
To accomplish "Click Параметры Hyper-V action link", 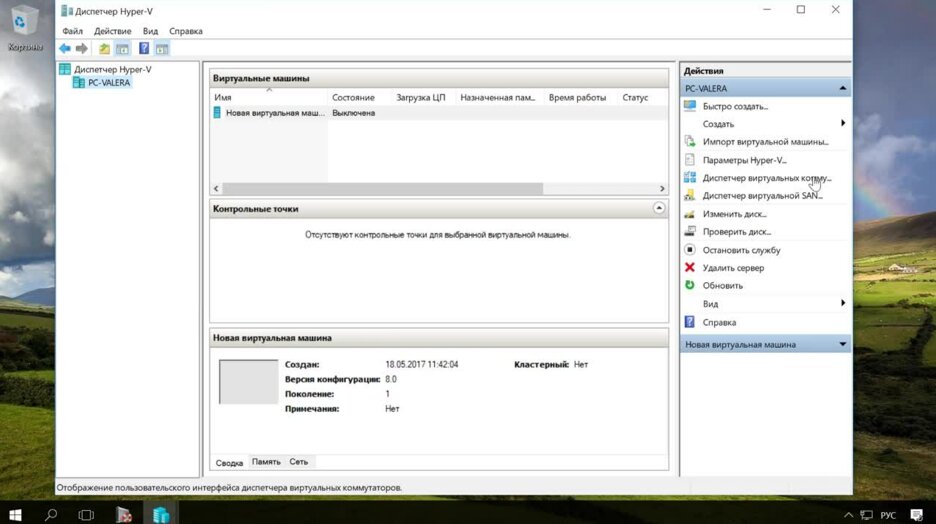I will [x=744, y=160].
